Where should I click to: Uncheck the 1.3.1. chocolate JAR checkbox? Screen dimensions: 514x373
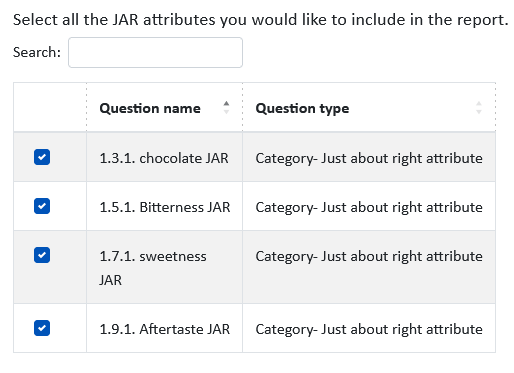point(42,157)
